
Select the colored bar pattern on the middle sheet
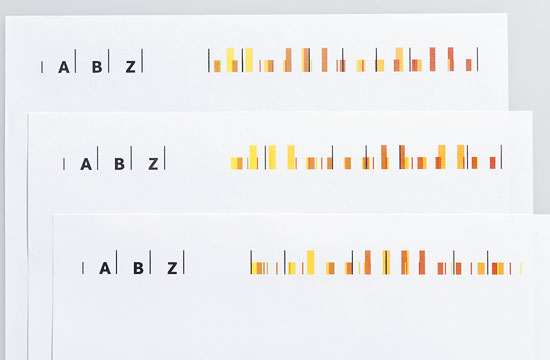click(x=367, y=157)
